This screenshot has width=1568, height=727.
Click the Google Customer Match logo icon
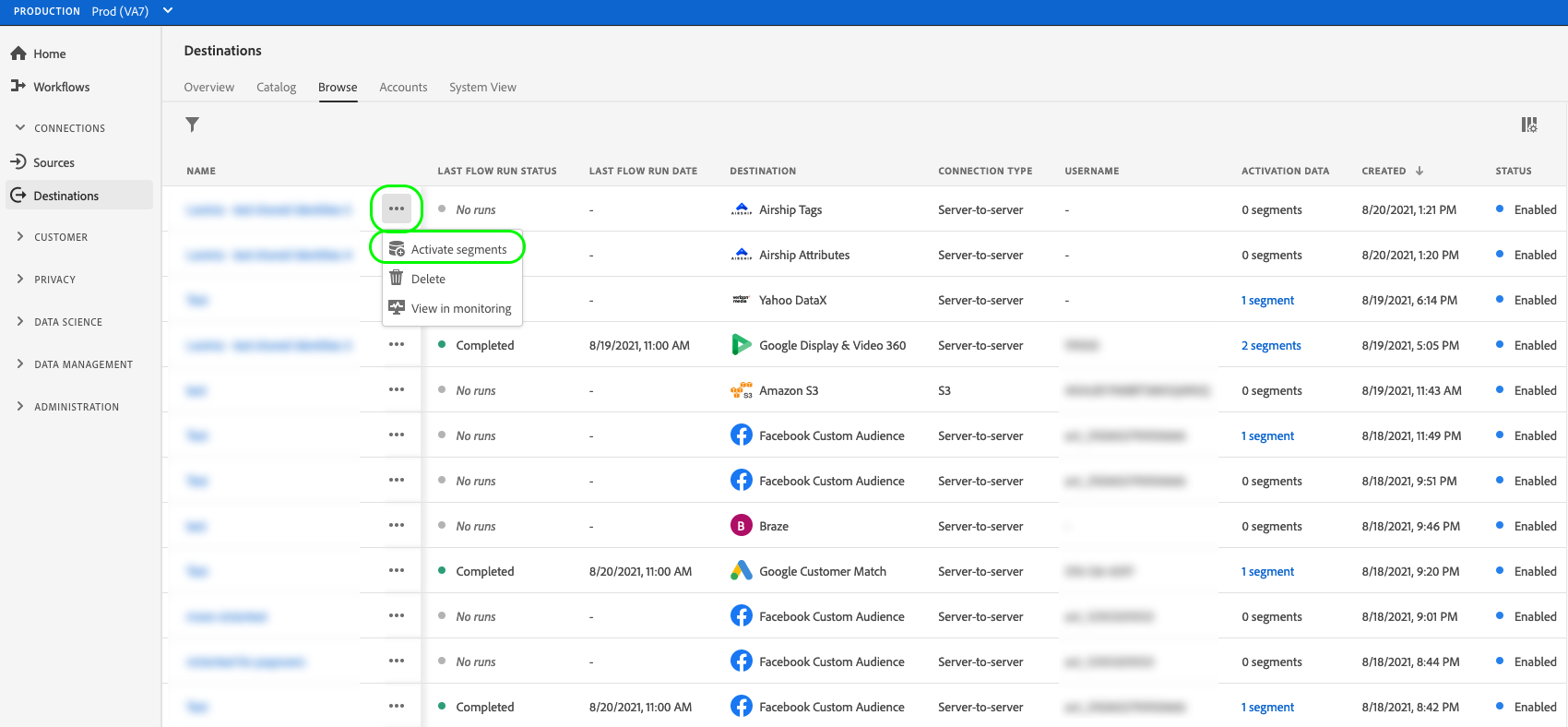tap(742, 571)
